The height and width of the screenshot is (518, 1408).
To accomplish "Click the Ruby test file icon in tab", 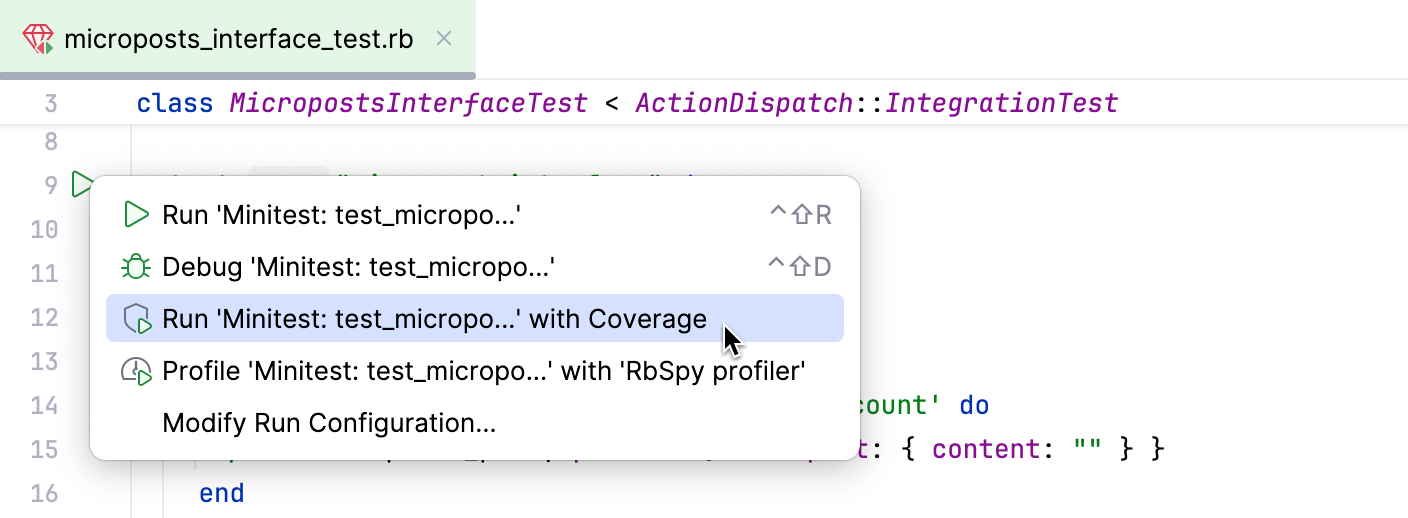I will (x=40, y=39).
